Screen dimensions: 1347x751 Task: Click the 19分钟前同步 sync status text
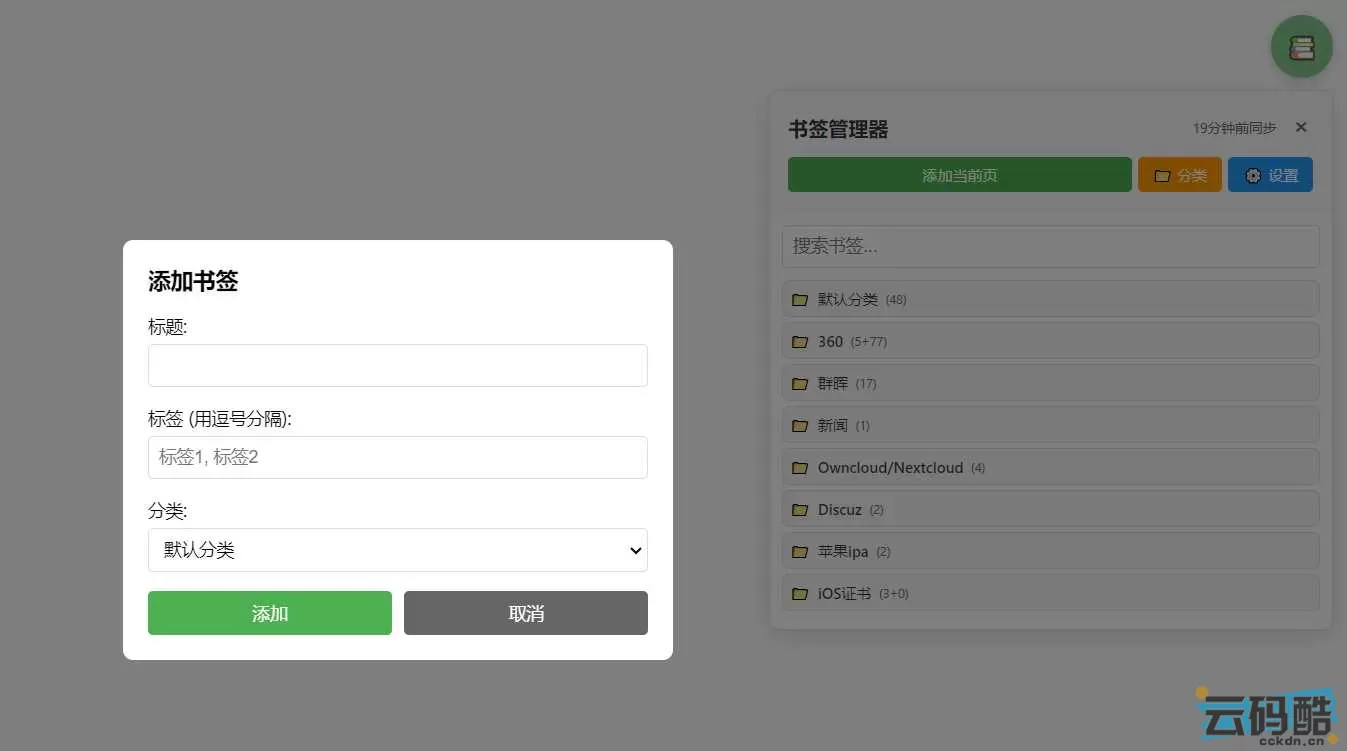tap(1233, 128)
